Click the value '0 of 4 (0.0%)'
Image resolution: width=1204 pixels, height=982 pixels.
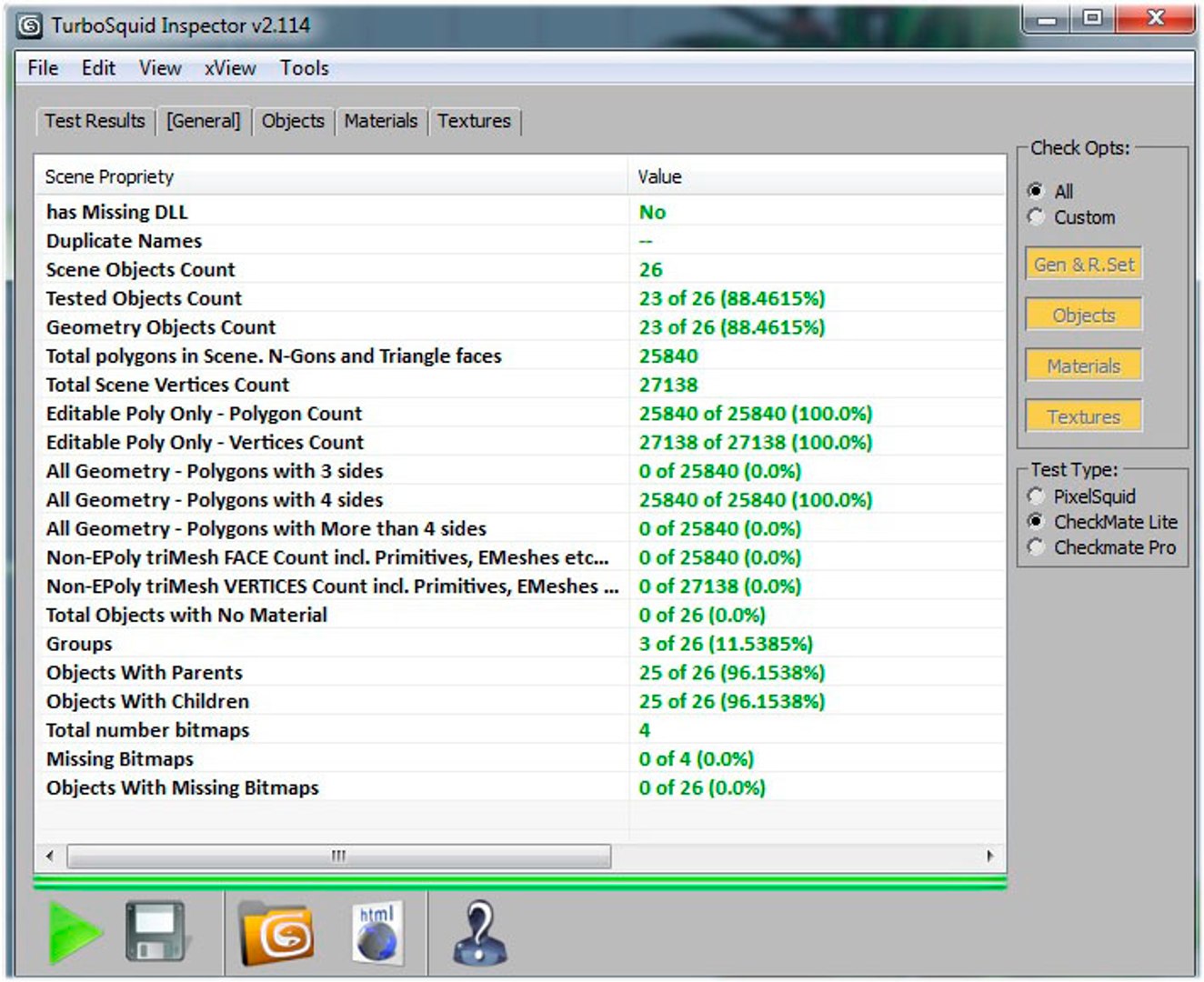point(697,759)
